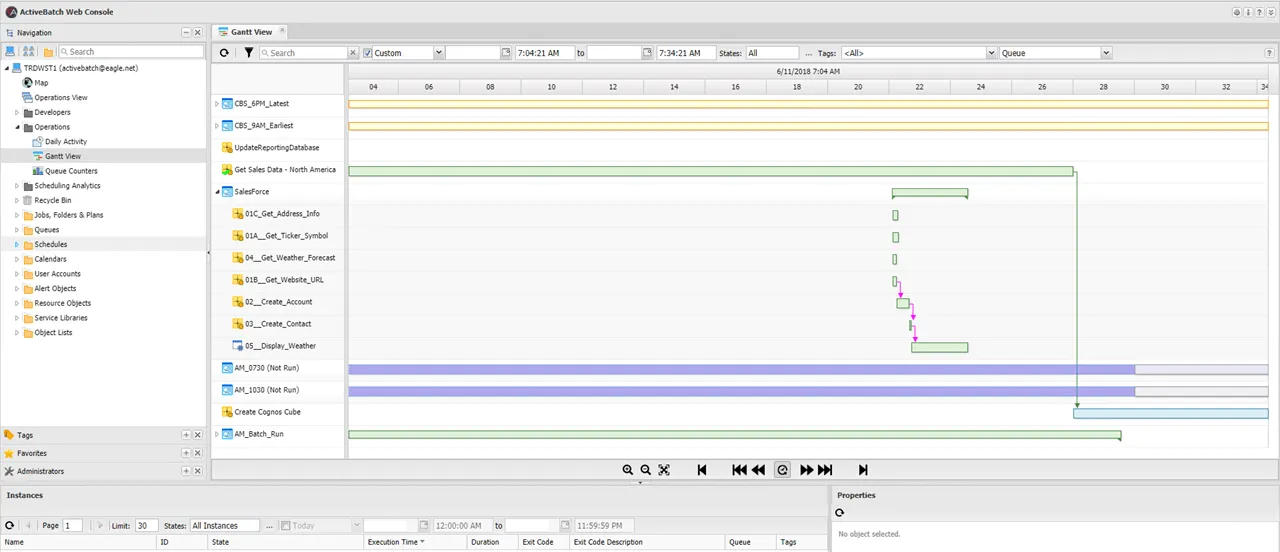
Task: Refresh the Gantt View with the reload icon
Action: pos(224,53)
